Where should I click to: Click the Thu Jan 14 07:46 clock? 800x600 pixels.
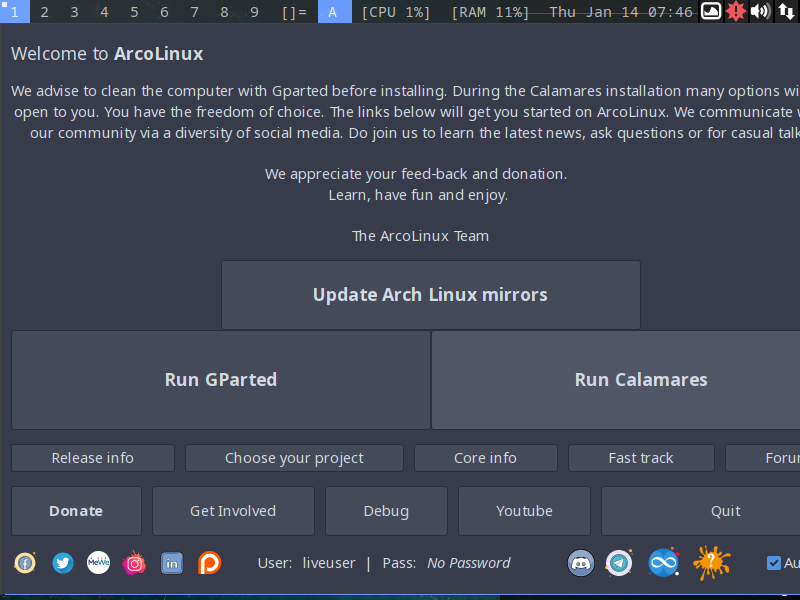pyautogui.click(x=621, y=12)
